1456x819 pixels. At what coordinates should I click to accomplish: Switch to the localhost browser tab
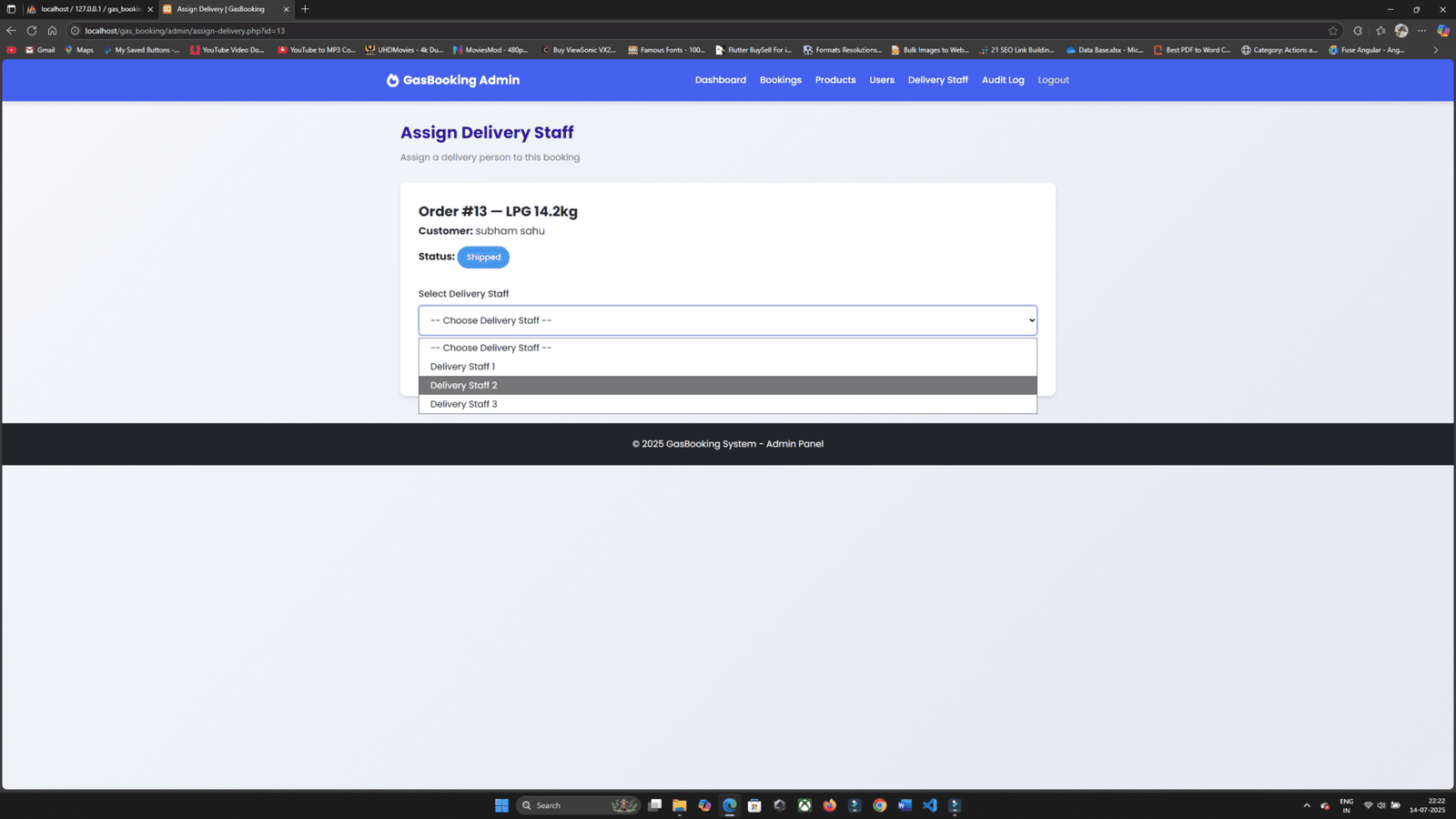click(x=86, y=9)
